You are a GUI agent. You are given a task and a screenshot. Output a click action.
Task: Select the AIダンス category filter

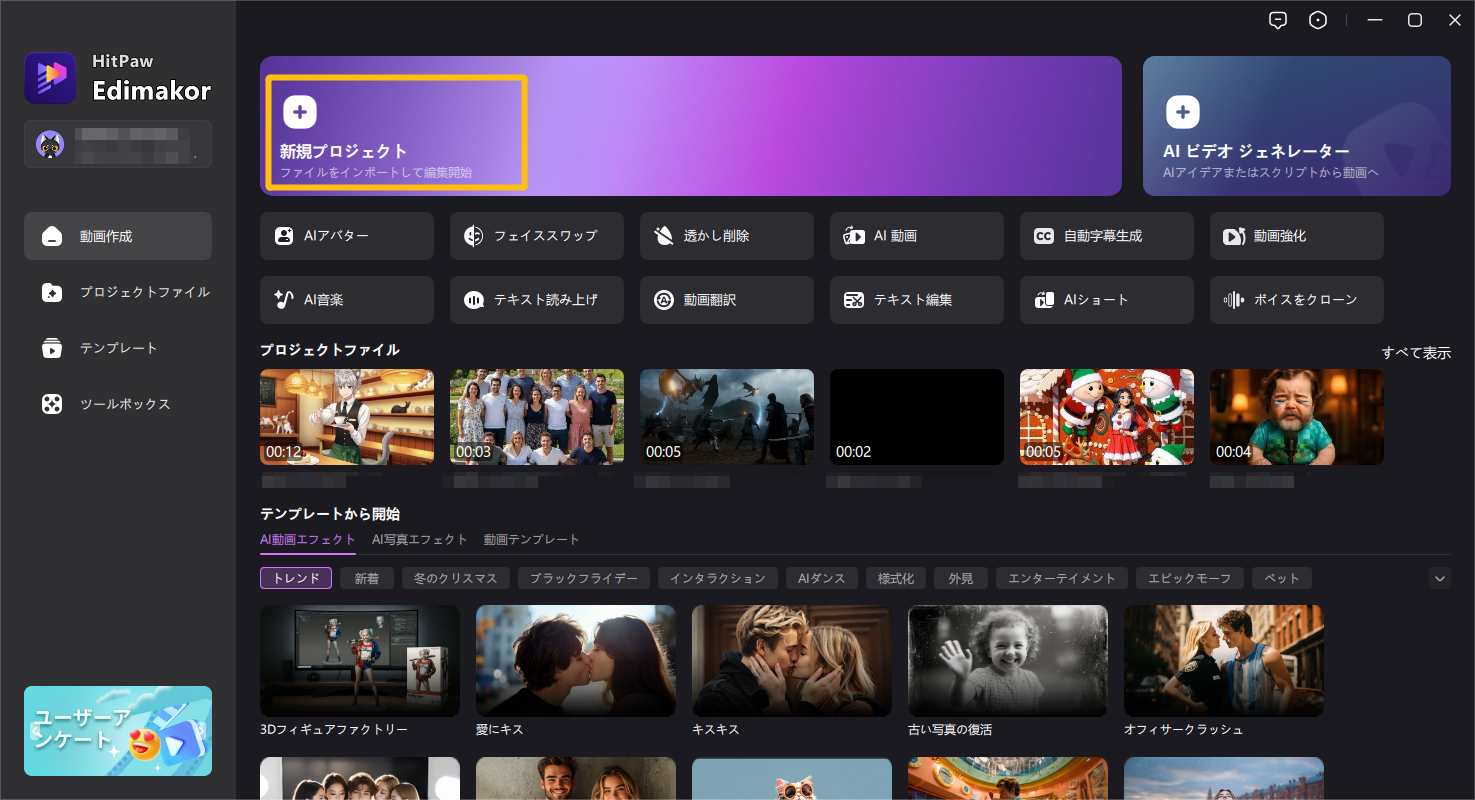(821, 578)
